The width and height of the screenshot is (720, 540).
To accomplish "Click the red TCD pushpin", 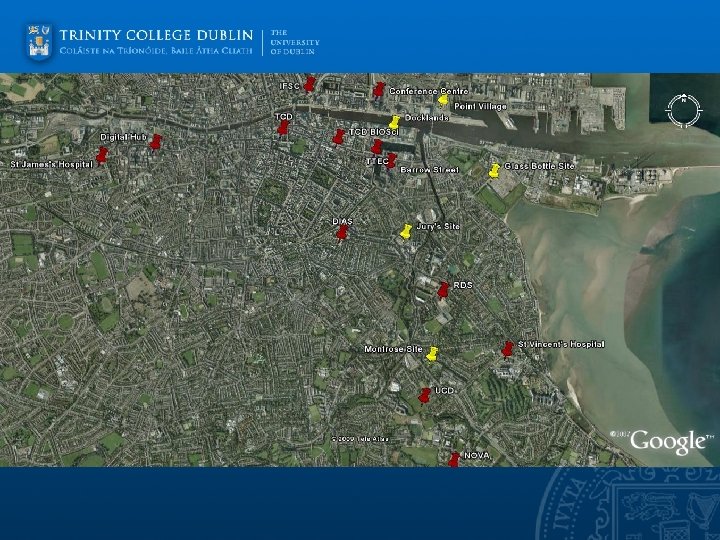I will [283, 128].
